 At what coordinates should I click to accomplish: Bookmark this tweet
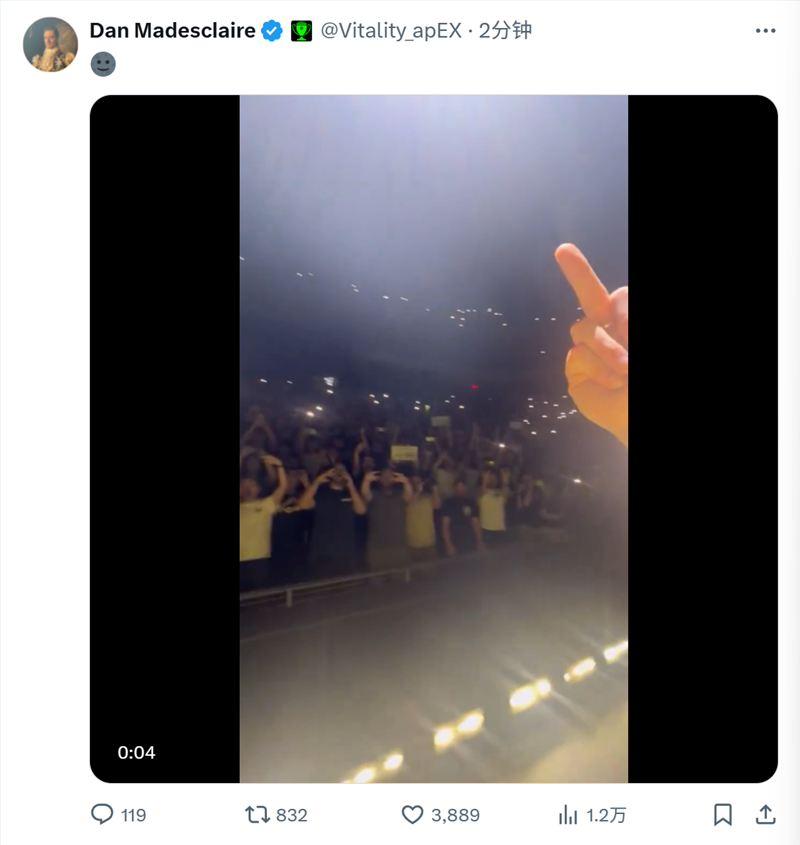(x=723, y=814)
